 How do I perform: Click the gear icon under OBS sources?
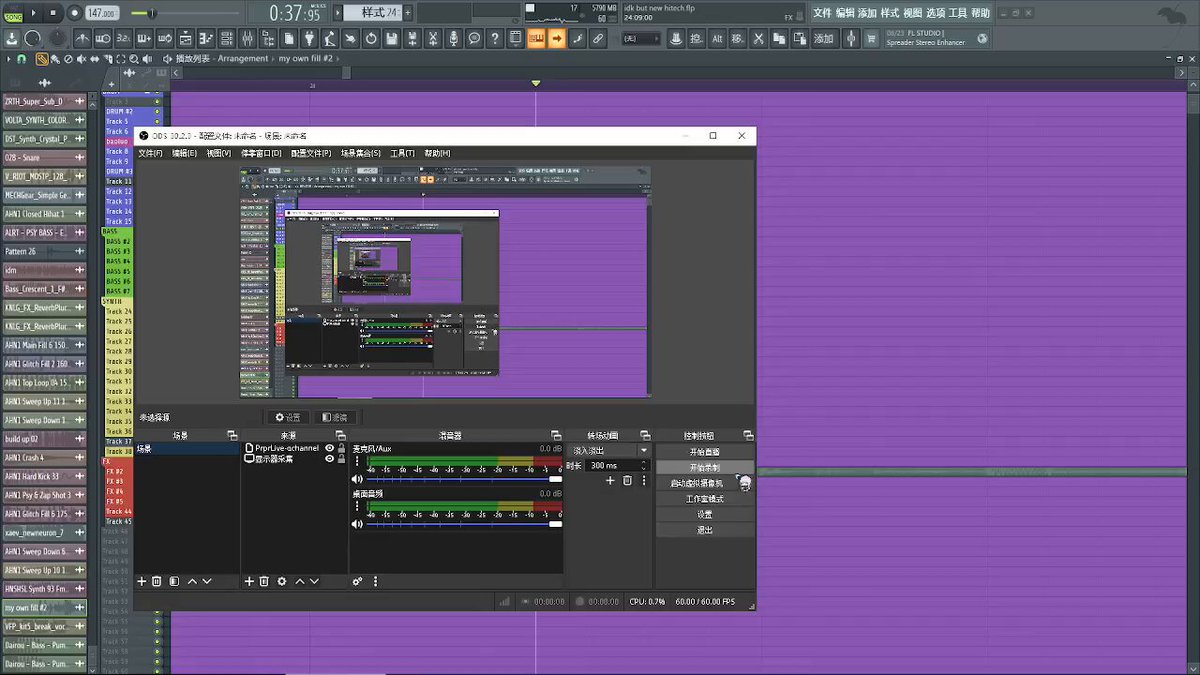tap(282, 581)
